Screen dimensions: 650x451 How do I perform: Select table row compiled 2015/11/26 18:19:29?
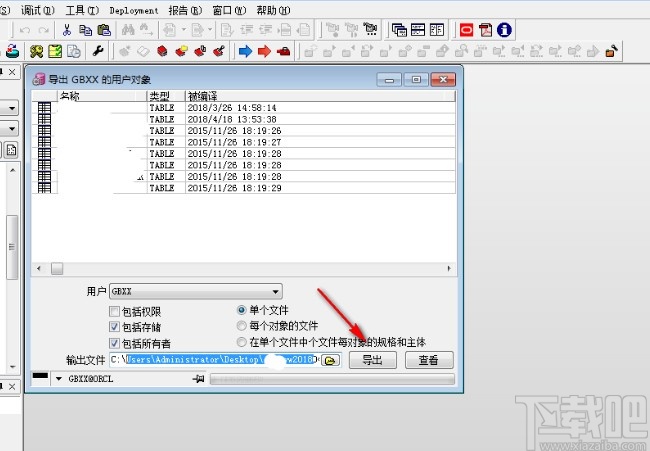click(x=244, y=188)
